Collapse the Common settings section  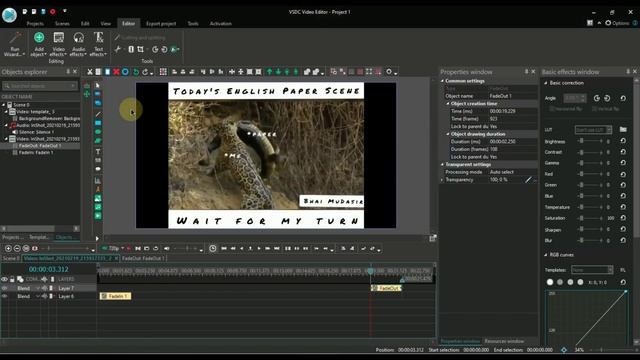[x=442, y=81]
